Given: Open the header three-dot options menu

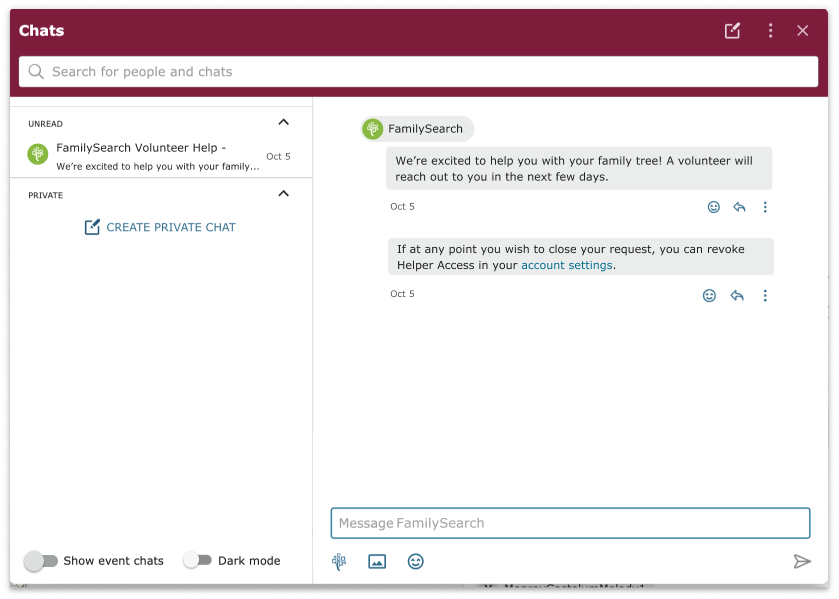Looking at the screenshot, I should pyautogui.click(x=770, y=31).
